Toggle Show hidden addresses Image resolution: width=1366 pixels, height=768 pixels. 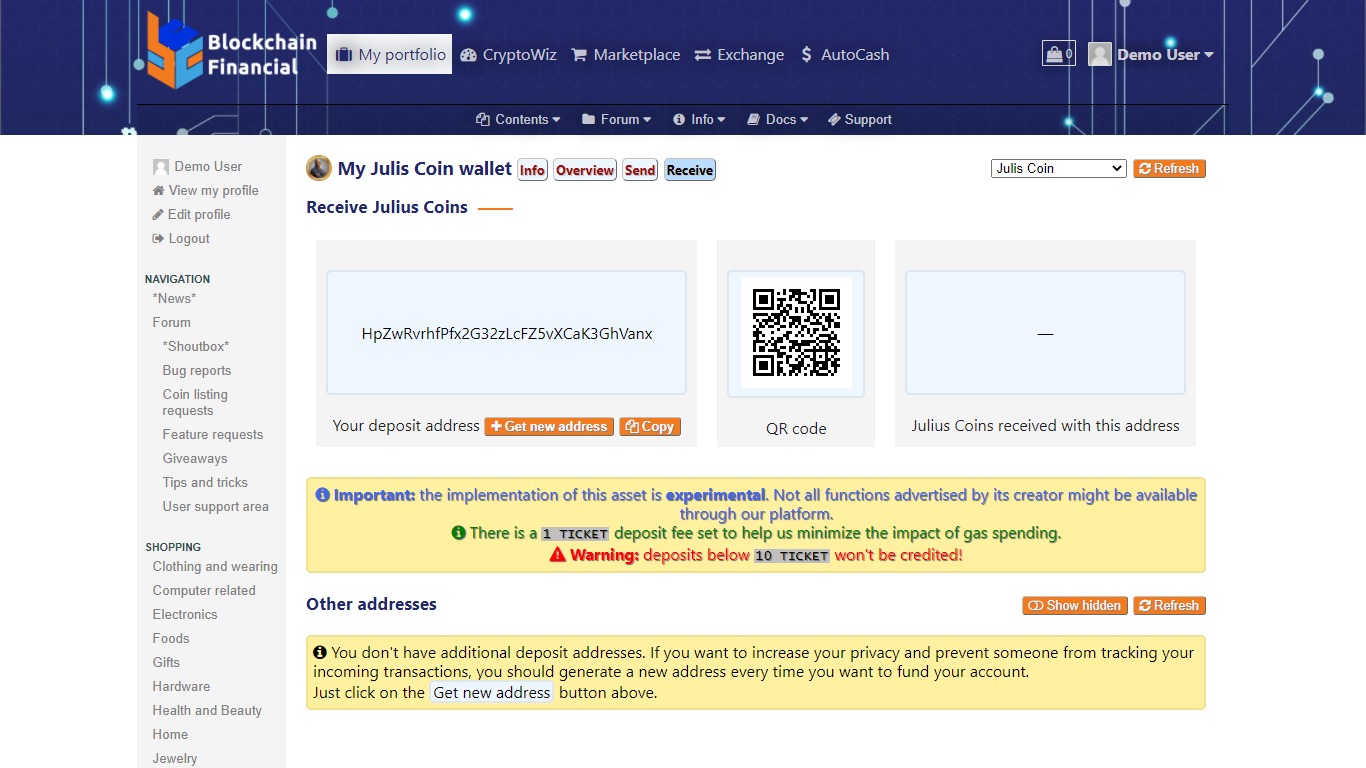[x=1075, y=605]
